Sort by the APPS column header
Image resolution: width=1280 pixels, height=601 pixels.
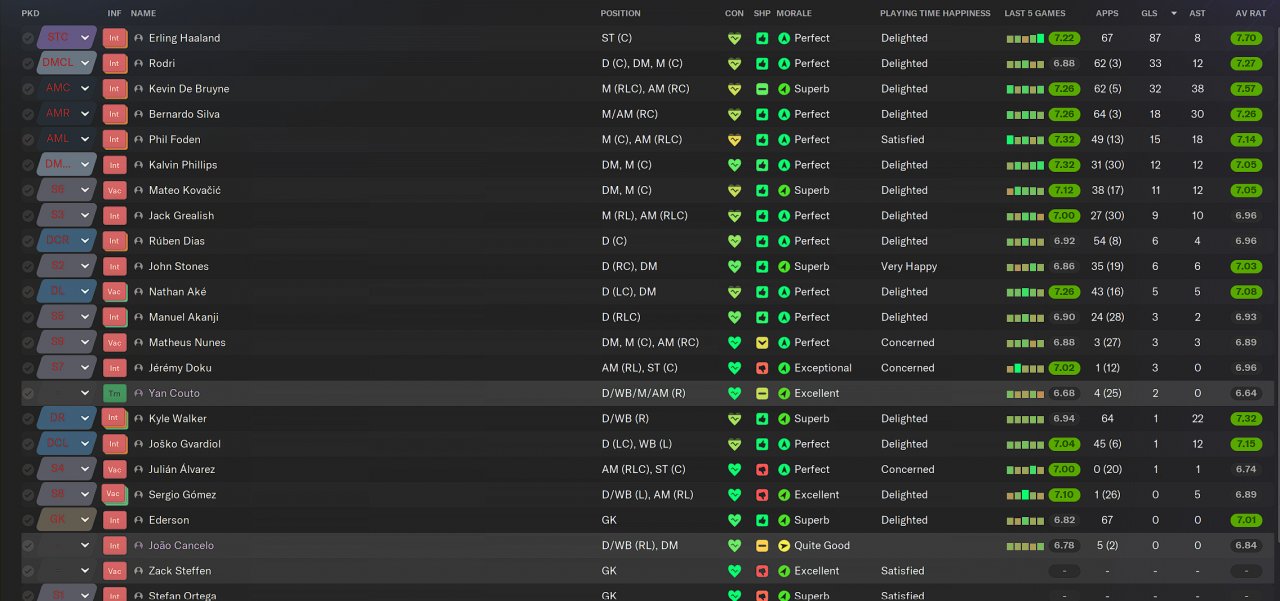(x=1107, y=14)
